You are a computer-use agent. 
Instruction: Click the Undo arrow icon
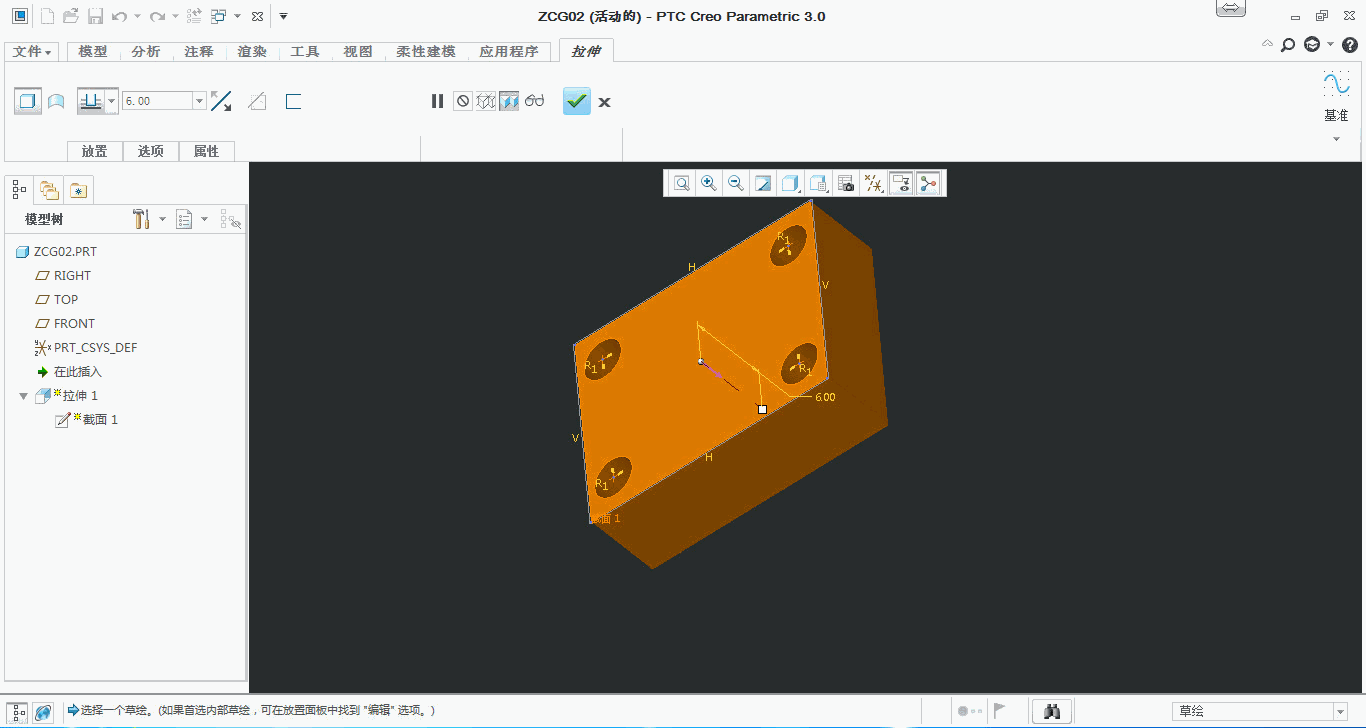[x=120, y=16]
